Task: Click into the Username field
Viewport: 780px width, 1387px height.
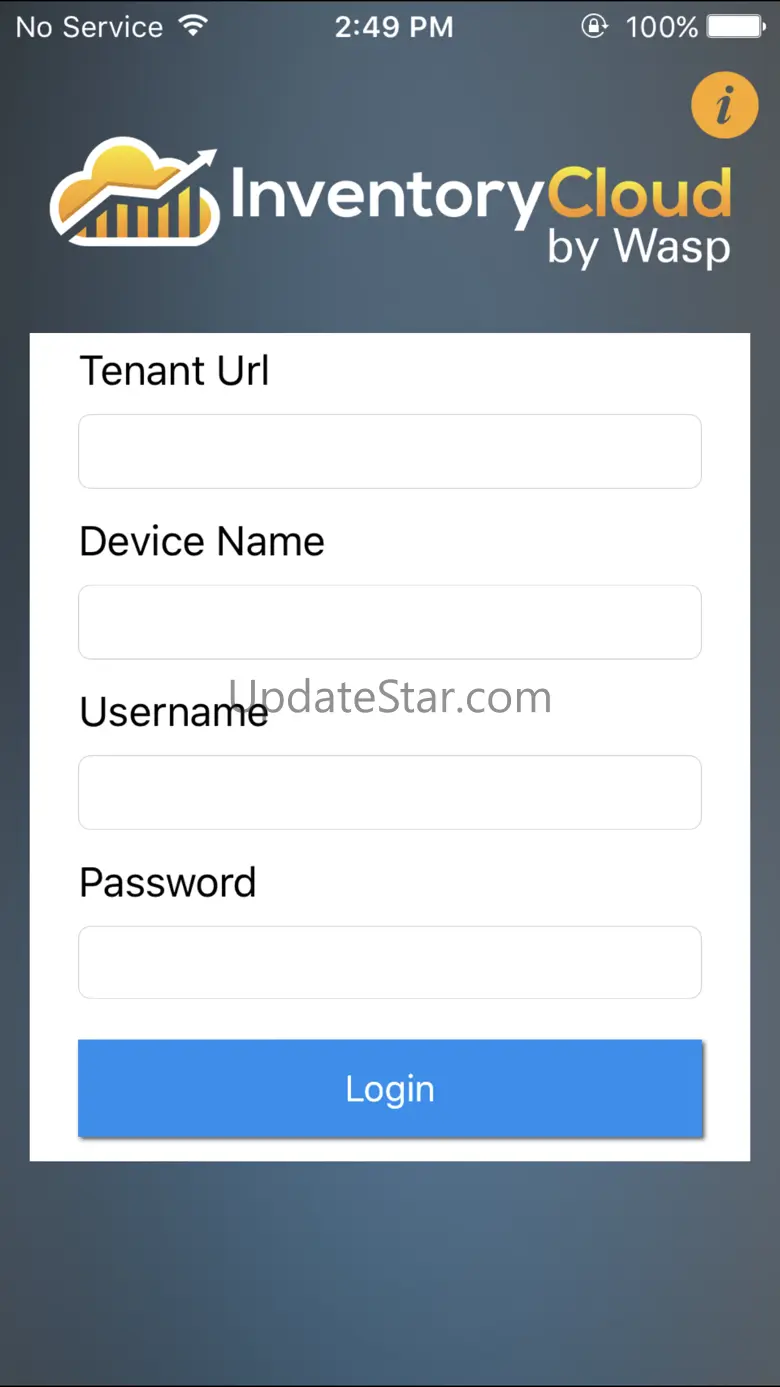Action: [x=390, y=792]
